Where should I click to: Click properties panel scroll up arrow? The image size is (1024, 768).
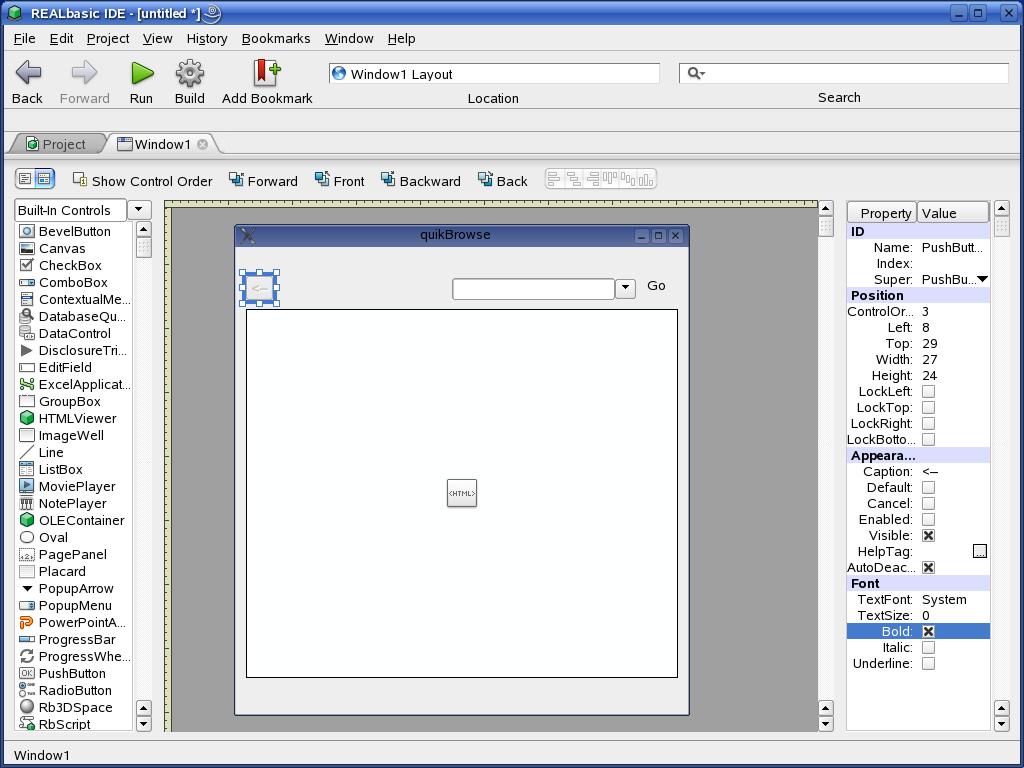point(1001,209)
